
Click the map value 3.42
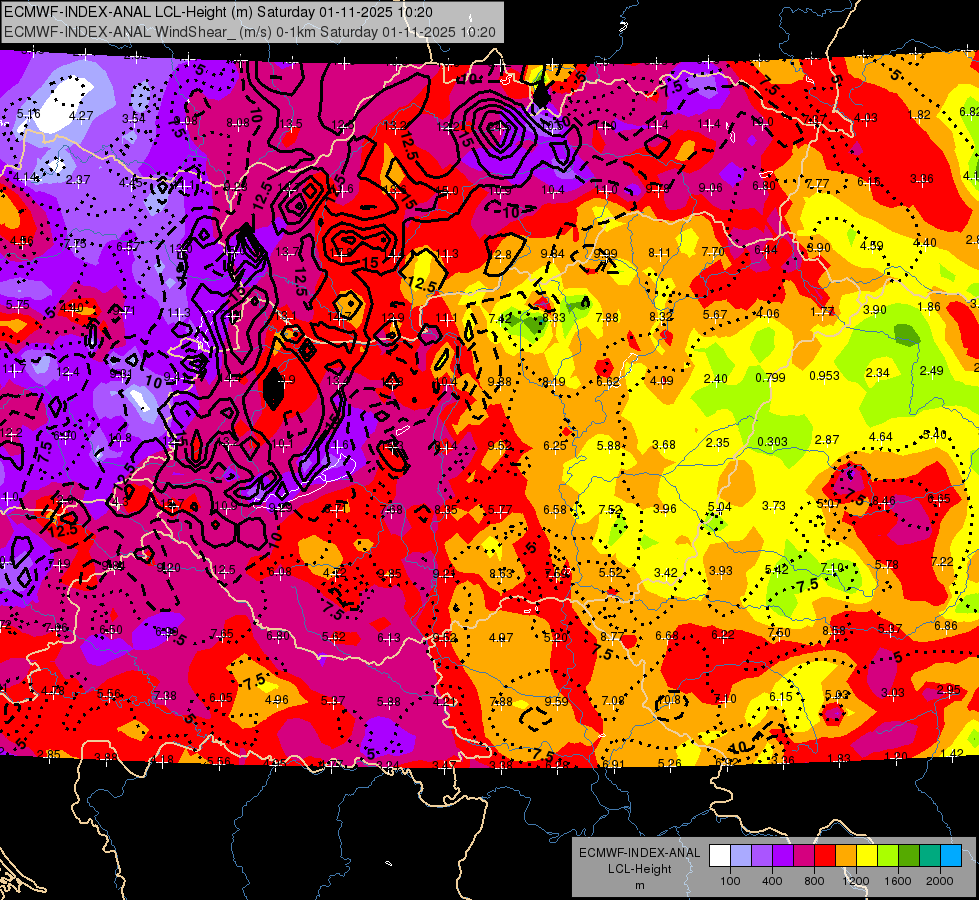point(666,573)
